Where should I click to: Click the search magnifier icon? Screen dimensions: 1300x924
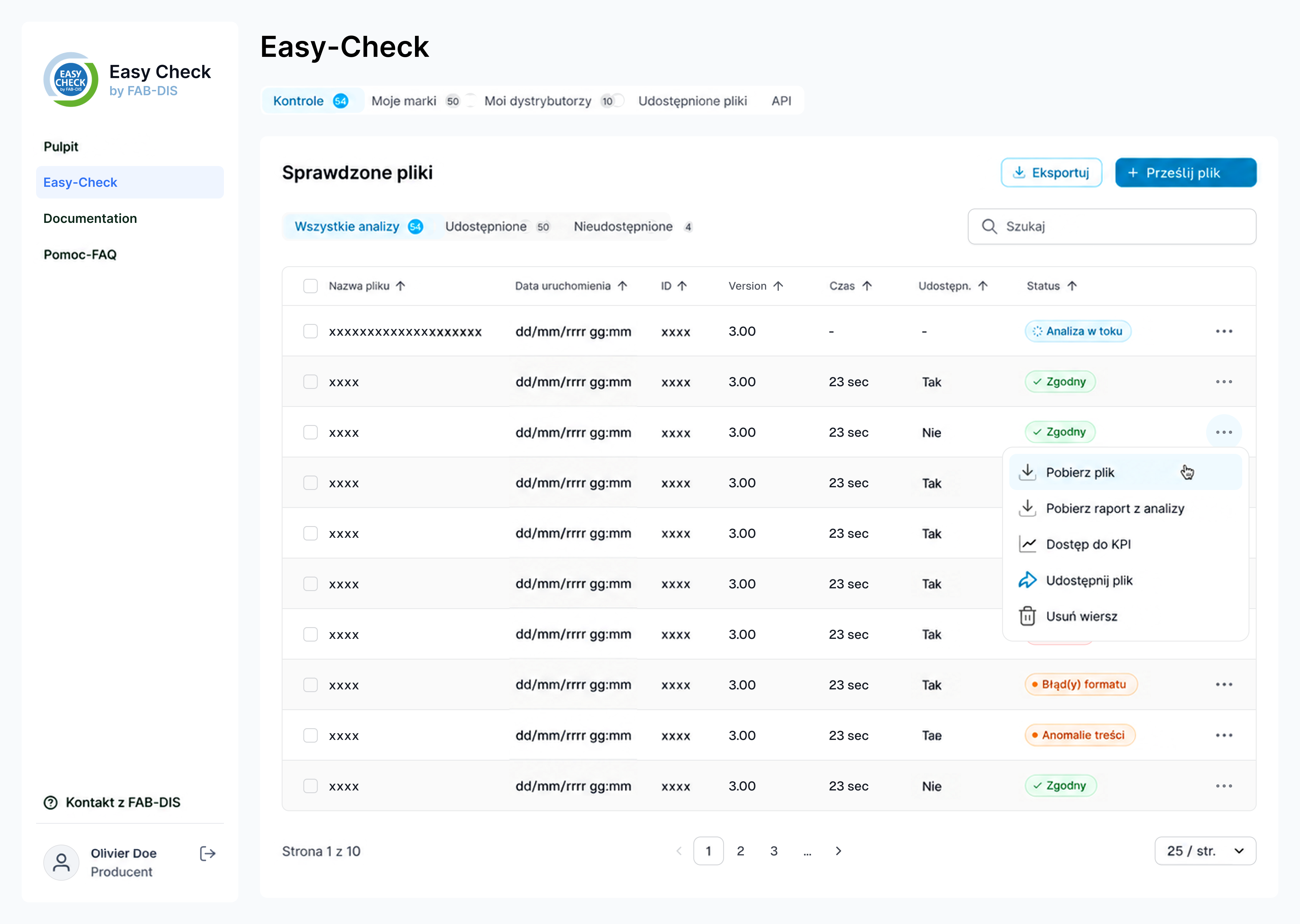989,226
